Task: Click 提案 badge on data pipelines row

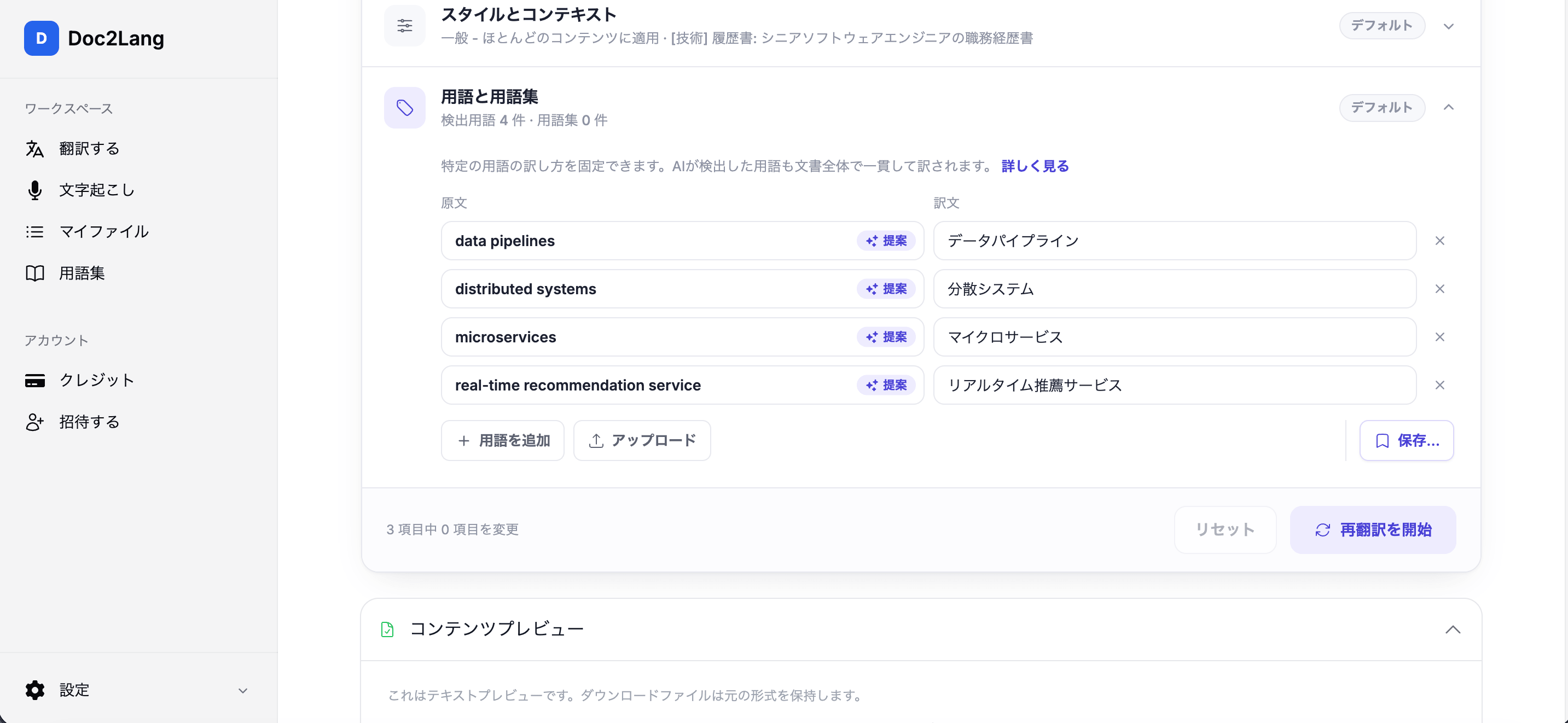Action: 886,241
